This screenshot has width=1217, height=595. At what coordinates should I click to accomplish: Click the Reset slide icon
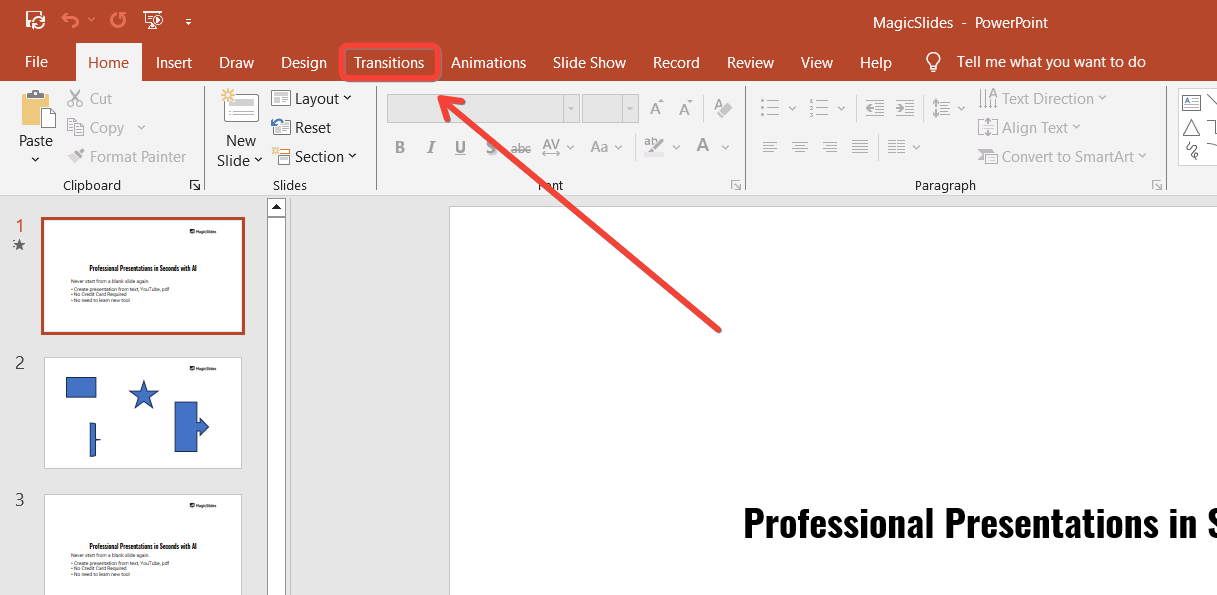tap(281, 128)
